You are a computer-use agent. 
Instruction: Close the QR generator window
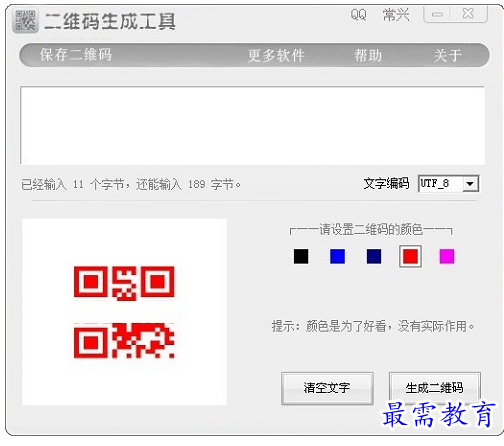[x=468, y=14]
